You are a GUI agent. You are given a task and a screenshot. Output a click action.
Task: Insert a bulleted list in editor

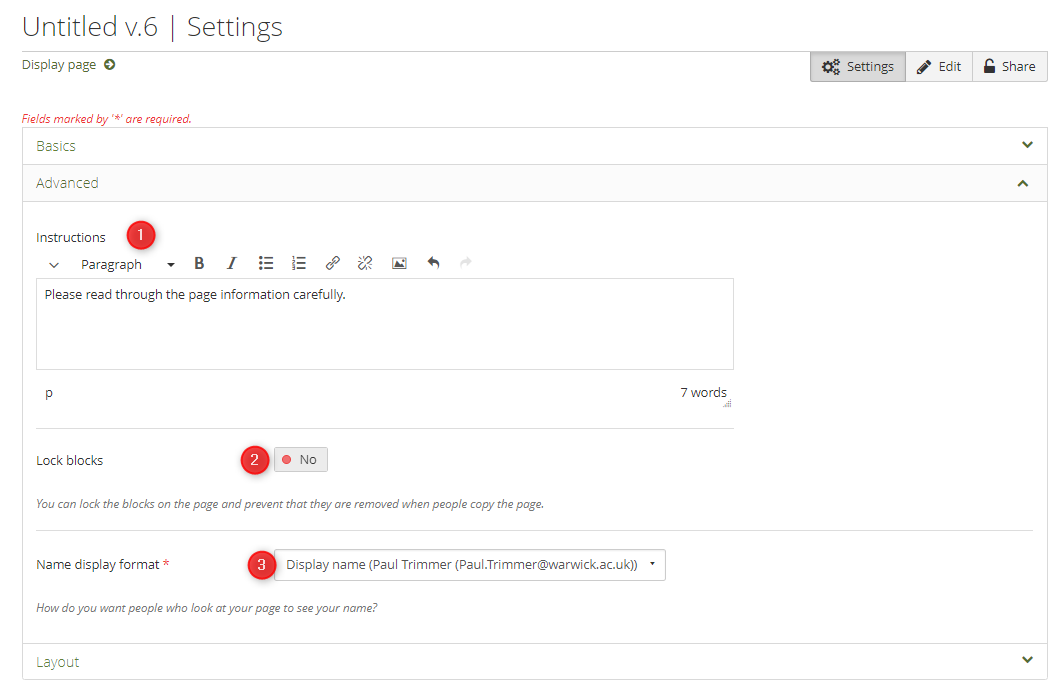coord(266,264)
